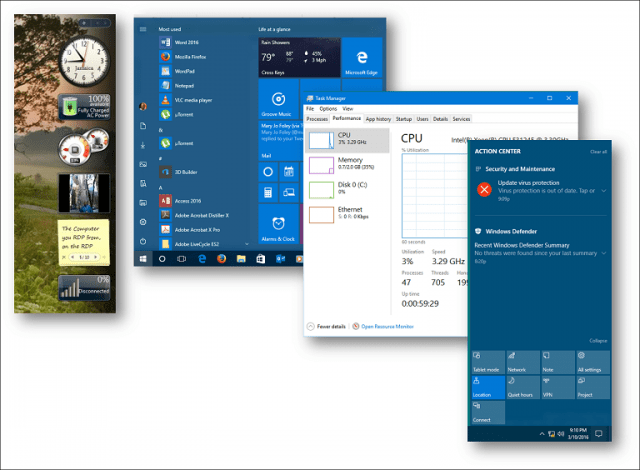
Task: Expand Adobe LiveCycle ES2 folder
Action: [x=247, y=244]
